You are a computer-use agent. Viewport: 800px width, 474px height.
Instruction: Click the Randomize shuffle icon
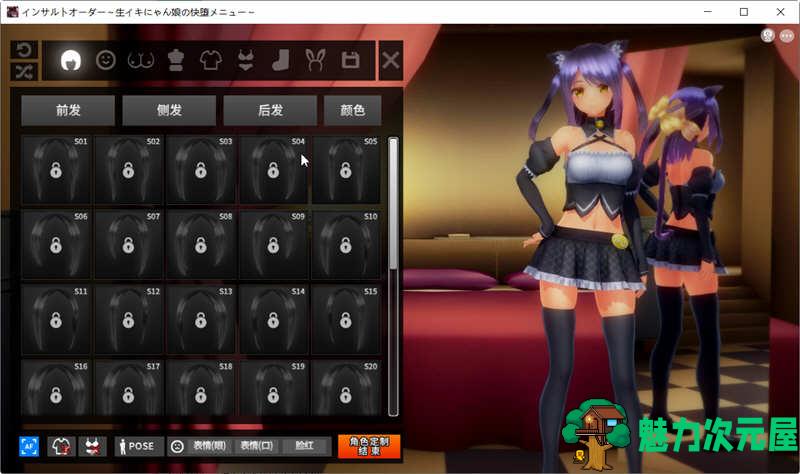point(24,71)
